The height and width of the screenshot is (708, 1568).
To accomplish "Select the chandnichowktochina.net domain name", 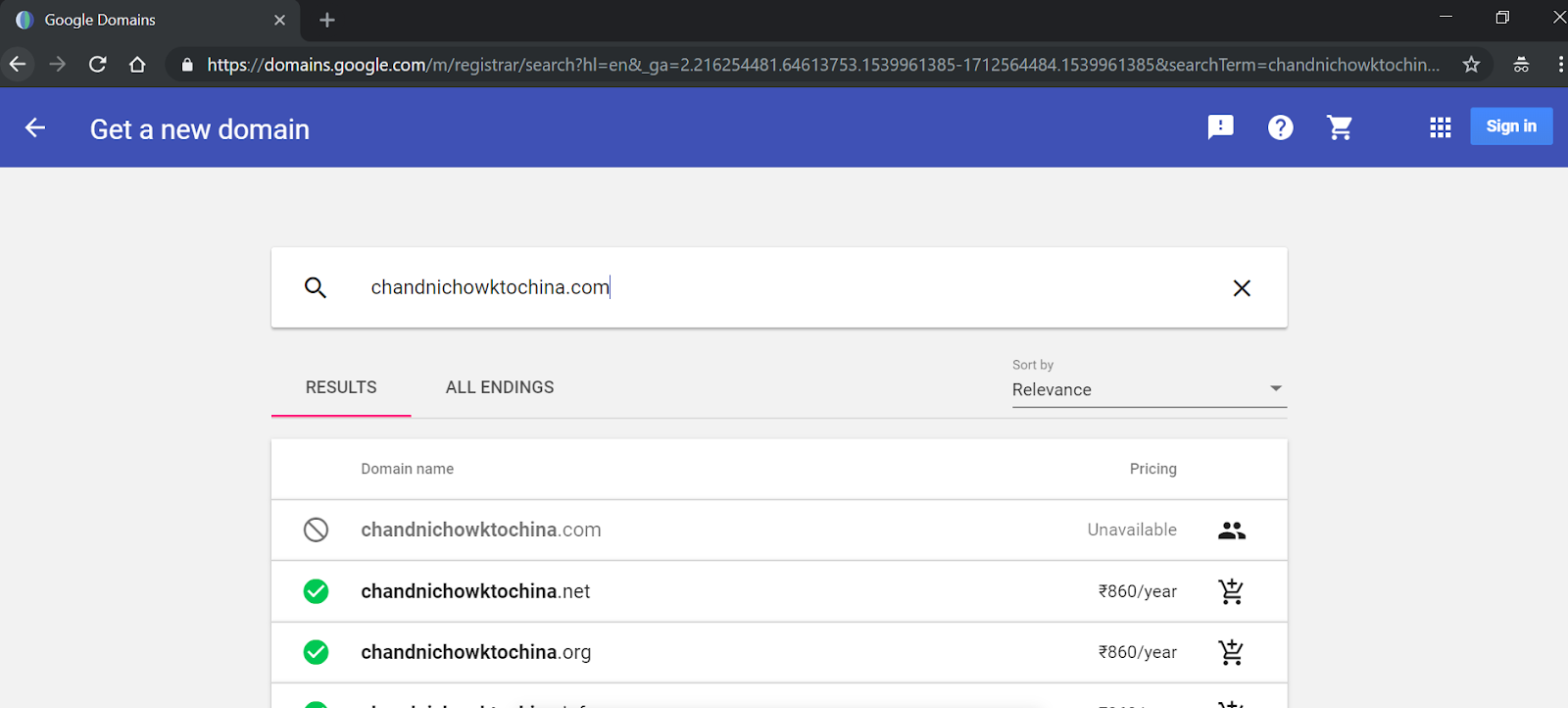I will (475, 591).
